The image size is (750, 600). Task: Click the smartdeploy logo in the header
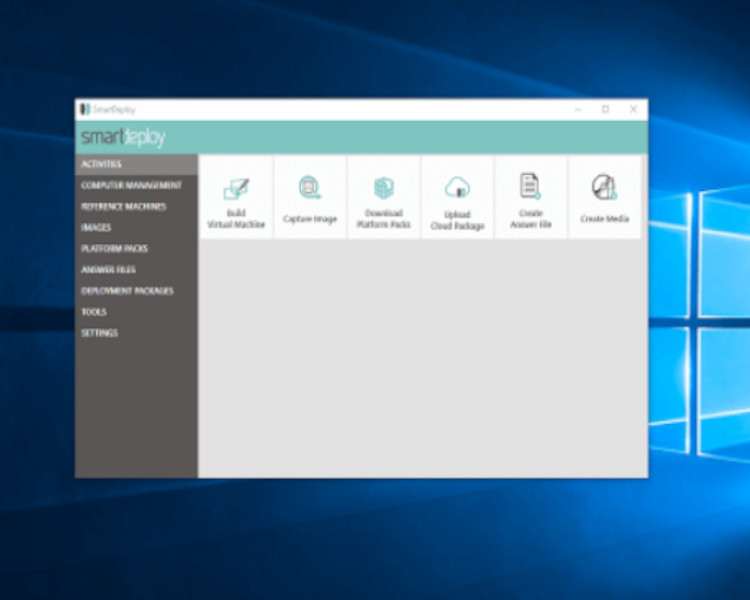(124, 138)
